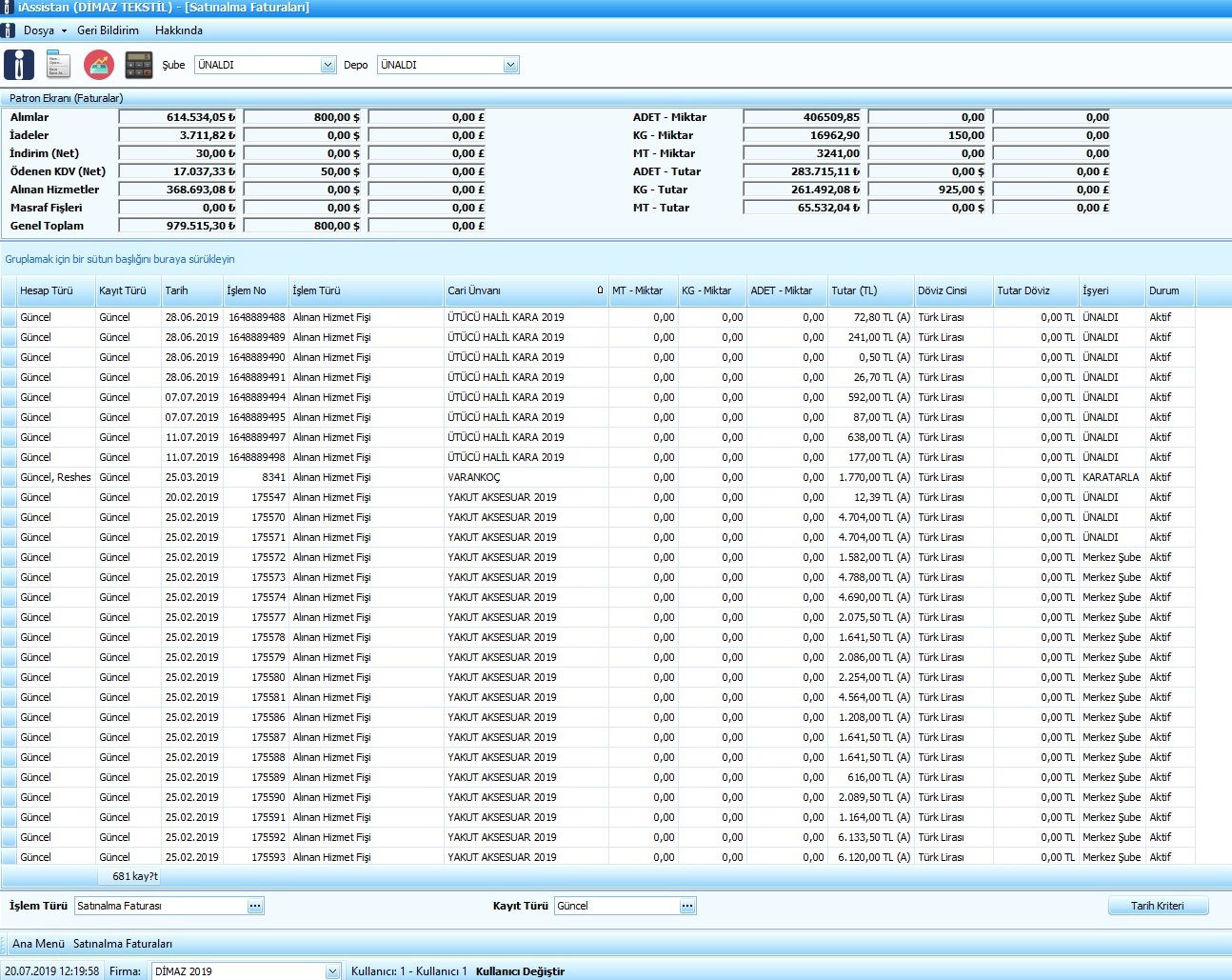Click the sort arrow on Cari Ünvanı column

tap(600, 290)
